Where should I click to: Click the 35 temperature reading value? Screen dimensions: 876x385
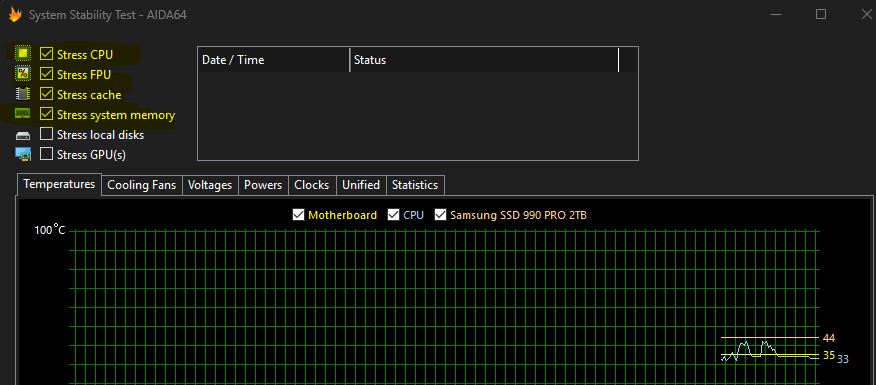tap(829, 355)
